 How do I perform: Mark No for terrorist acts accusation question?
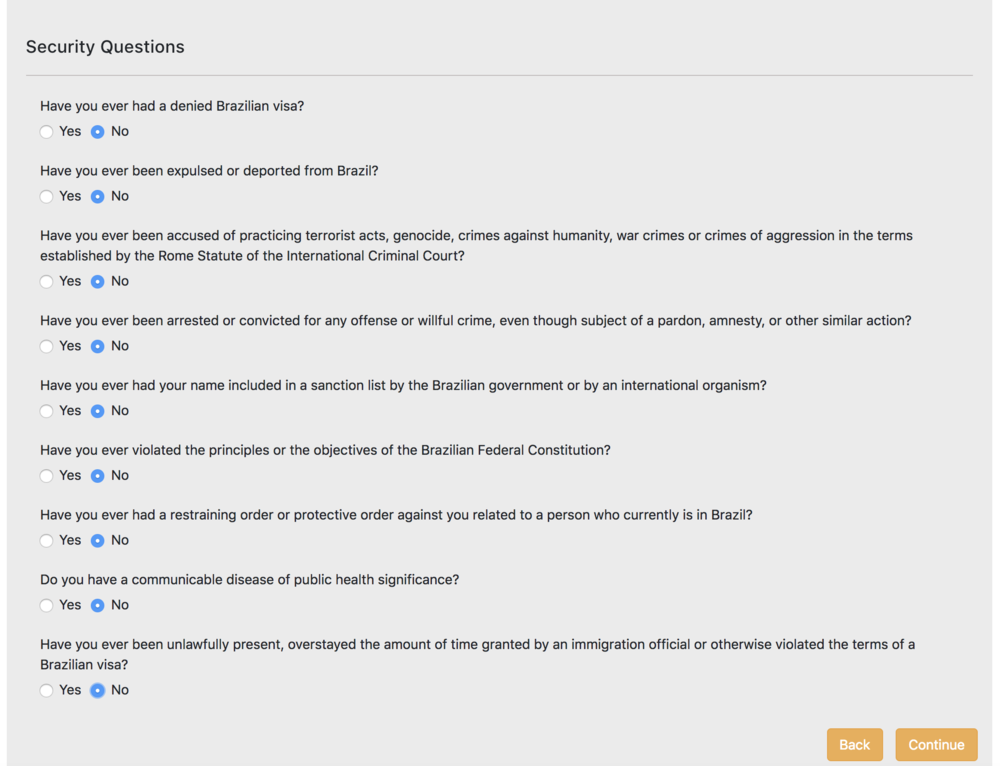(98, 282)
